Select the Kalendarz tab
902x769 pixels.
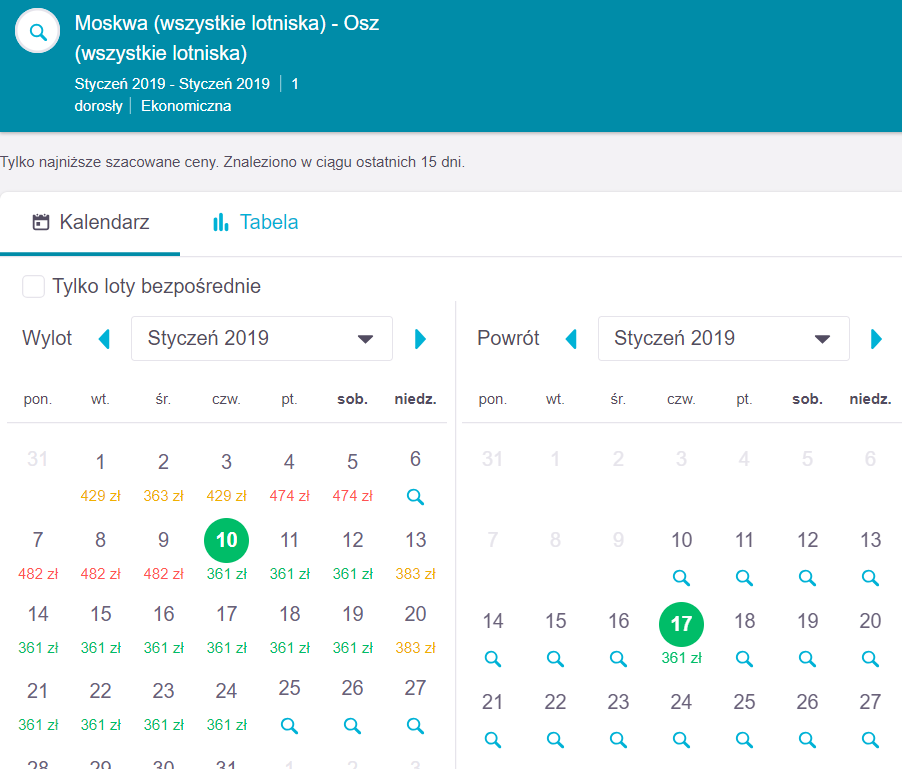90,222
